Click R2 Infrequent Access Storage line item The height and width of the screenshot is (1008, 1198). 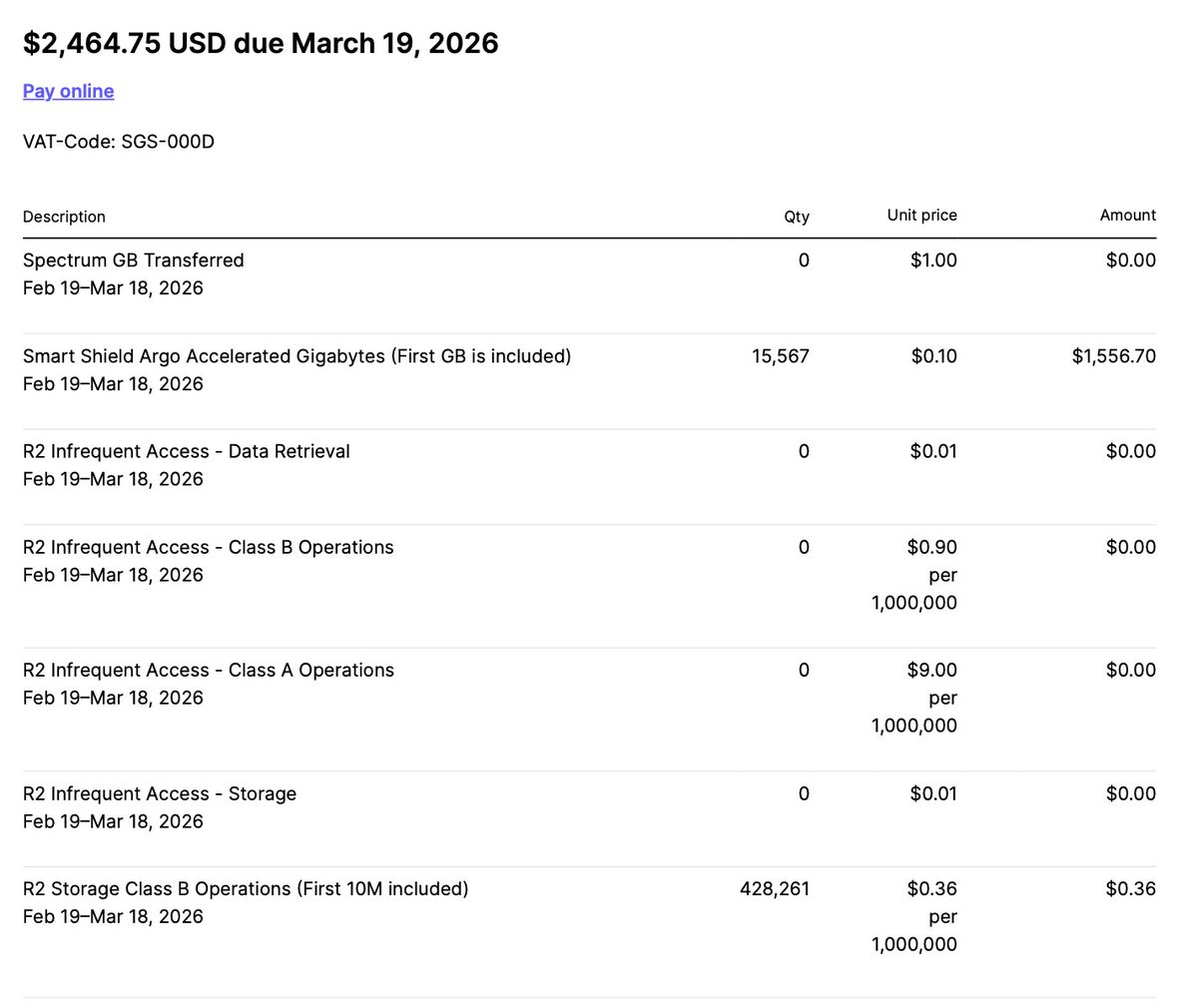point(160,793)
